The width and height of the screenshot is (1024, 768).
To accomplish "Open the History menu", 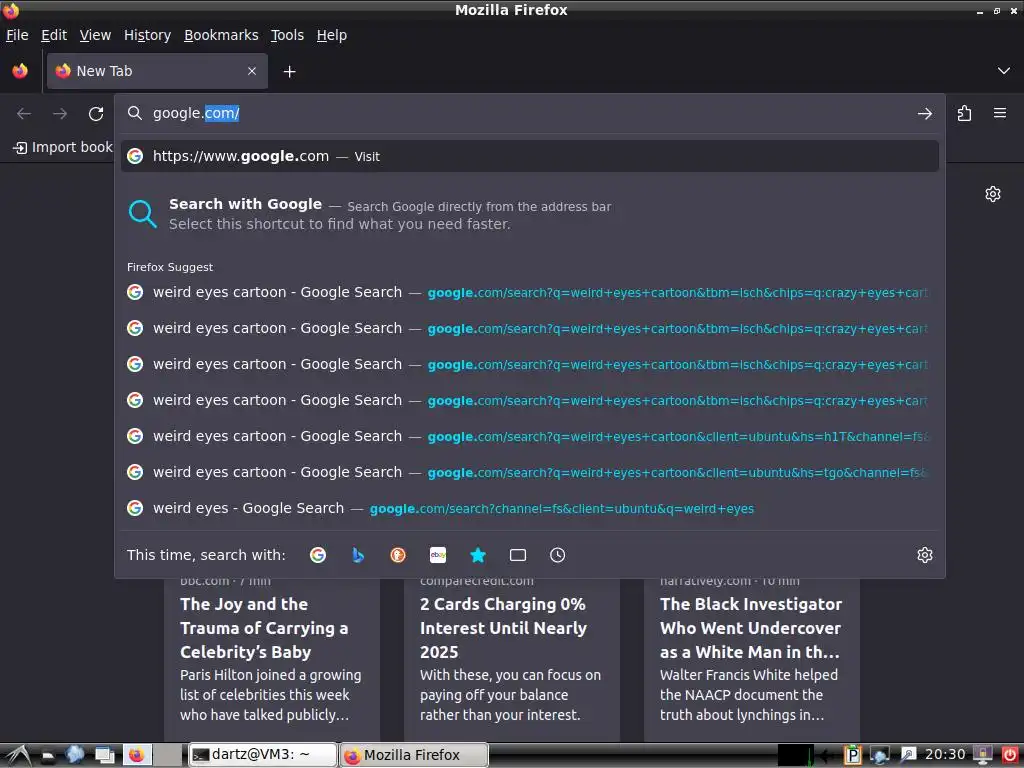I will click(x=148, y=35).
